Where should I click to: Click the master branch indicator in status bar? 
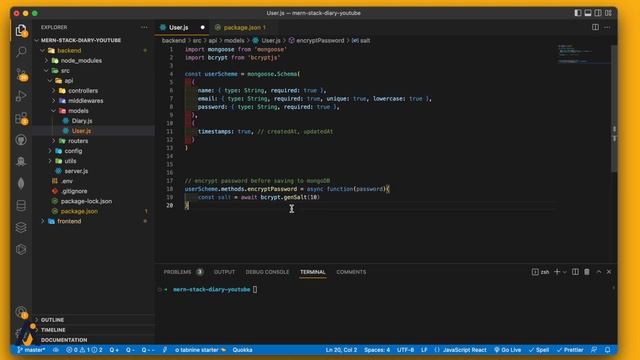tap(31, 350)
